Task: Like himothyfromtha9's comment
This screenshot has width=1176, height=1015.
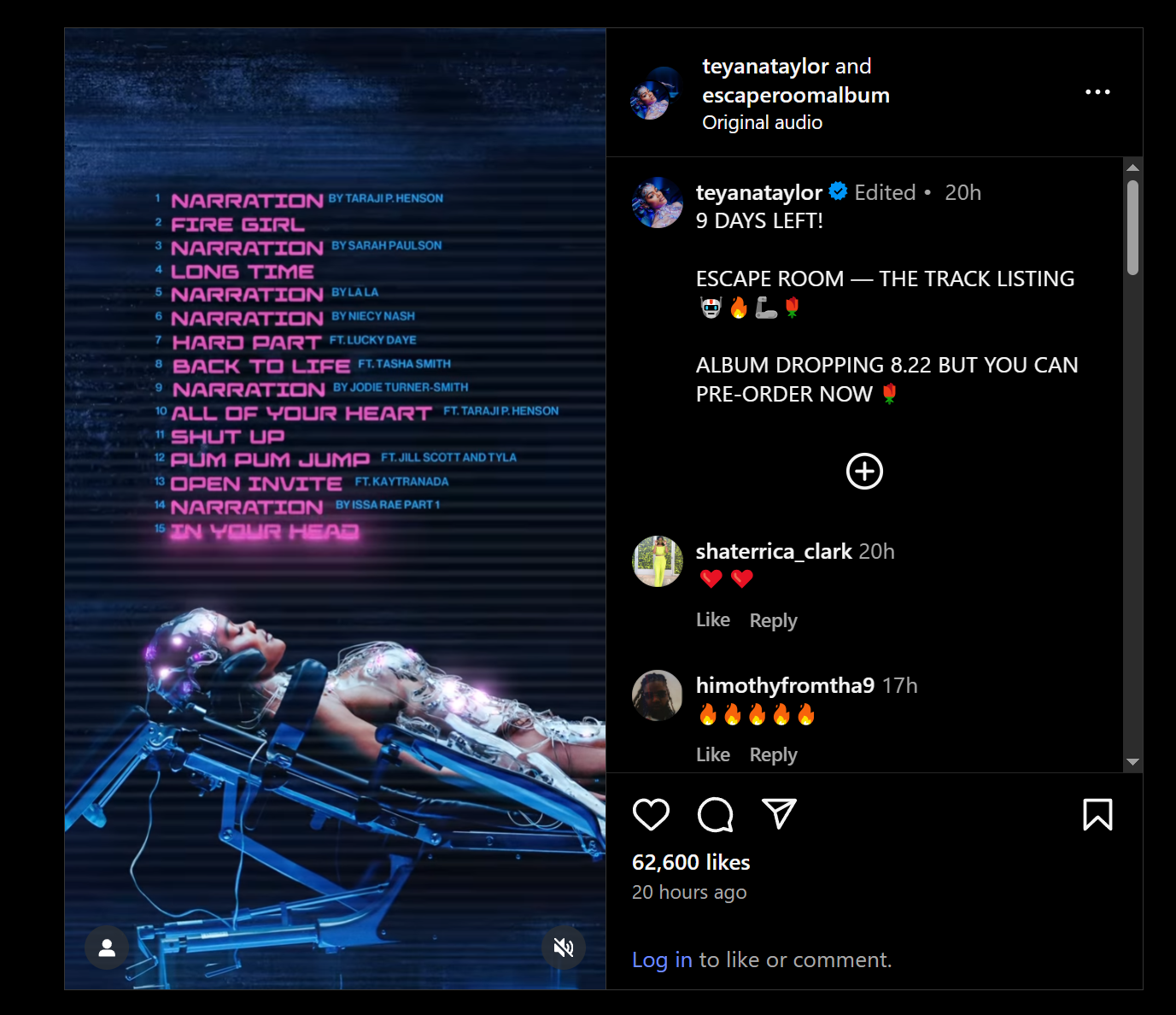Action: 713,754
